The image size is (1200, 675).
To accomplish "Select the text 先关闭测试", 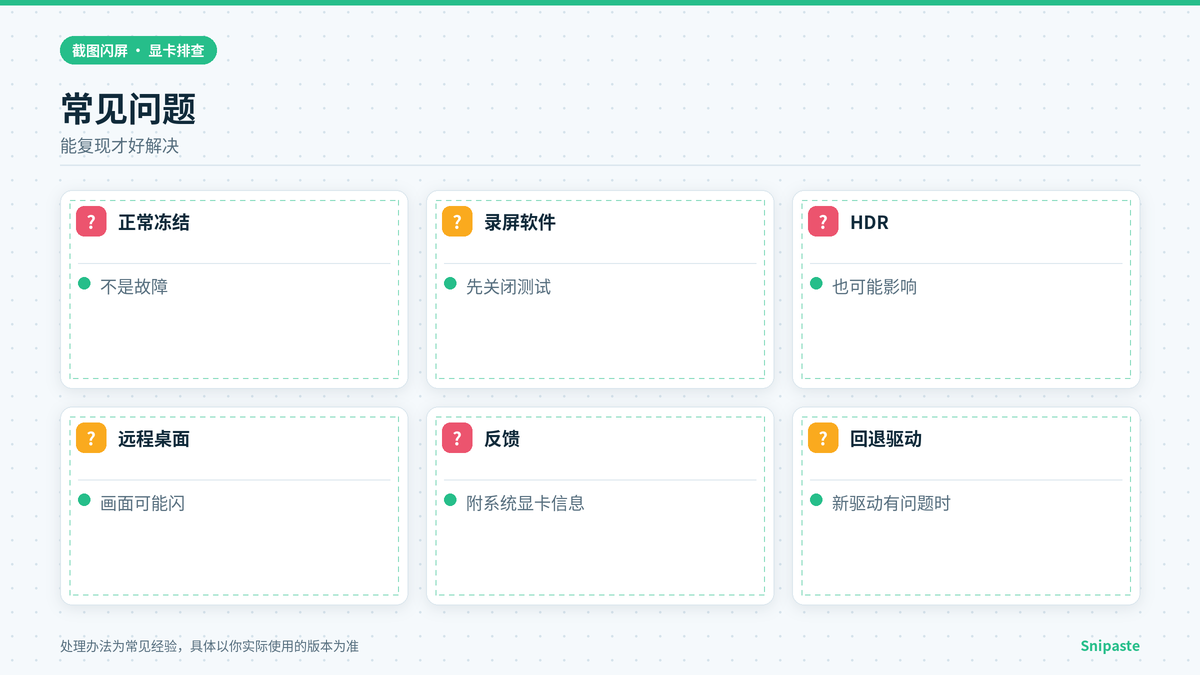I will click(508, 287).
